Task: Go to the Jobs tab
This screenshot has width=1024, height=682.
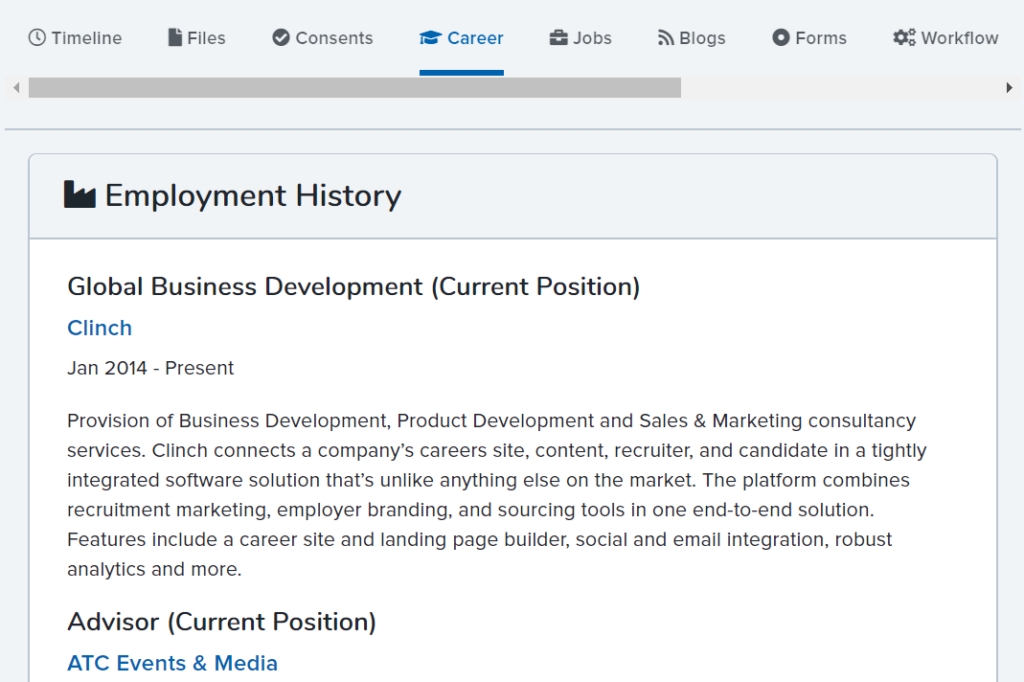Action: (581, 38)
